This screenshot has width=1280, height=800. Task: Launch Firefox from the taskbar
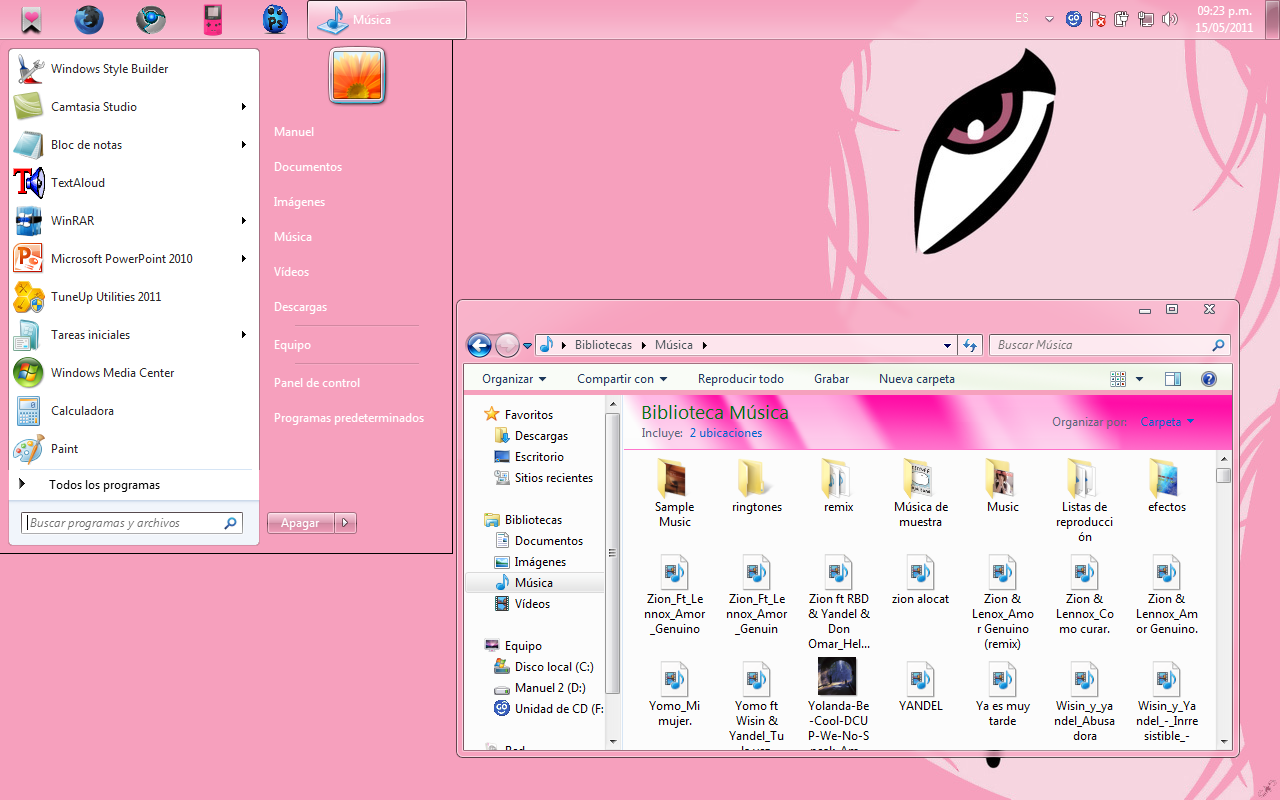click(x=89, y=18)
